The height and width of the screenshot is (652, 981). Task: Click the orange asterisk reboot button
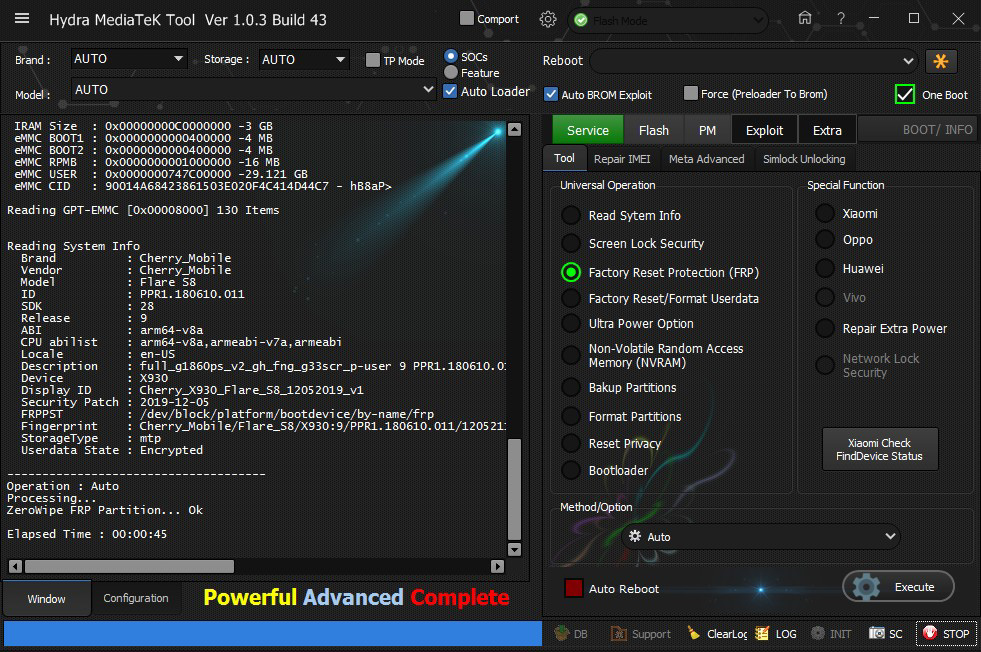point(941,61)
